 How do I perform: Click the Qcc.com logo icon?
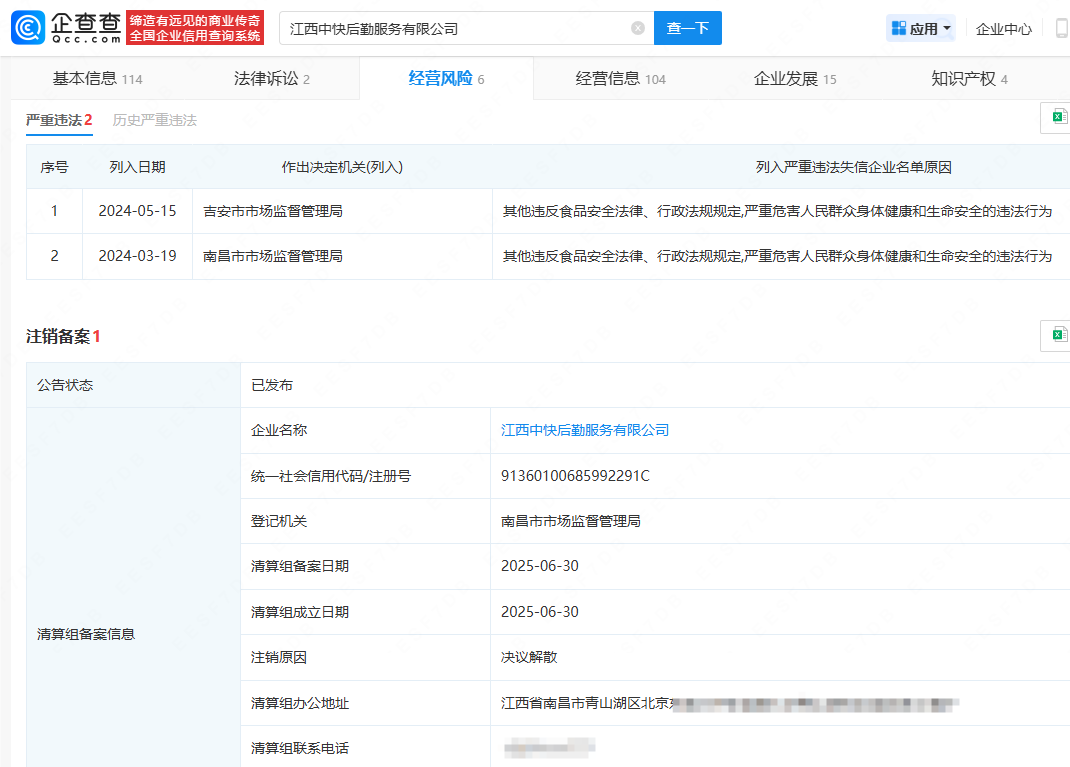pyautogui.click(x=28, y=28)
